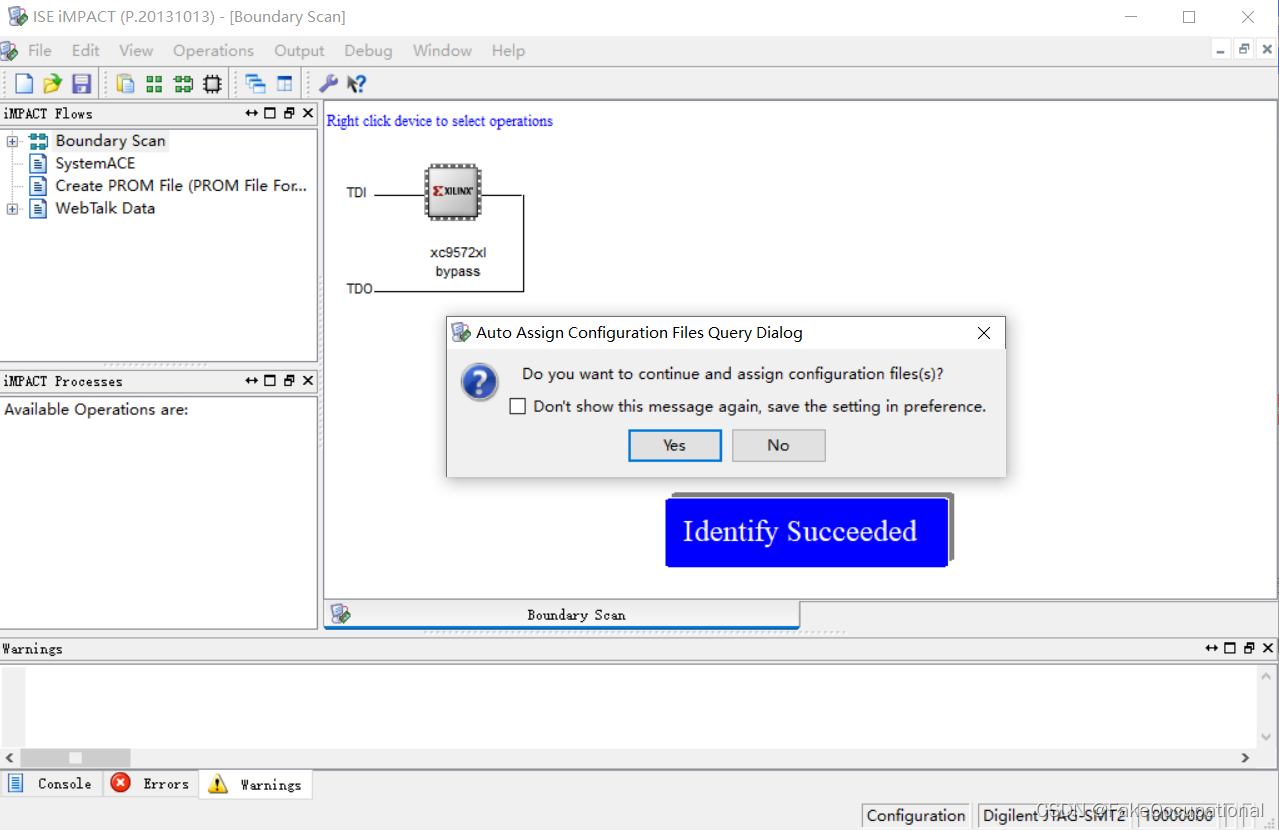Click the cascade windows toolbar icon

click(256, 84)
